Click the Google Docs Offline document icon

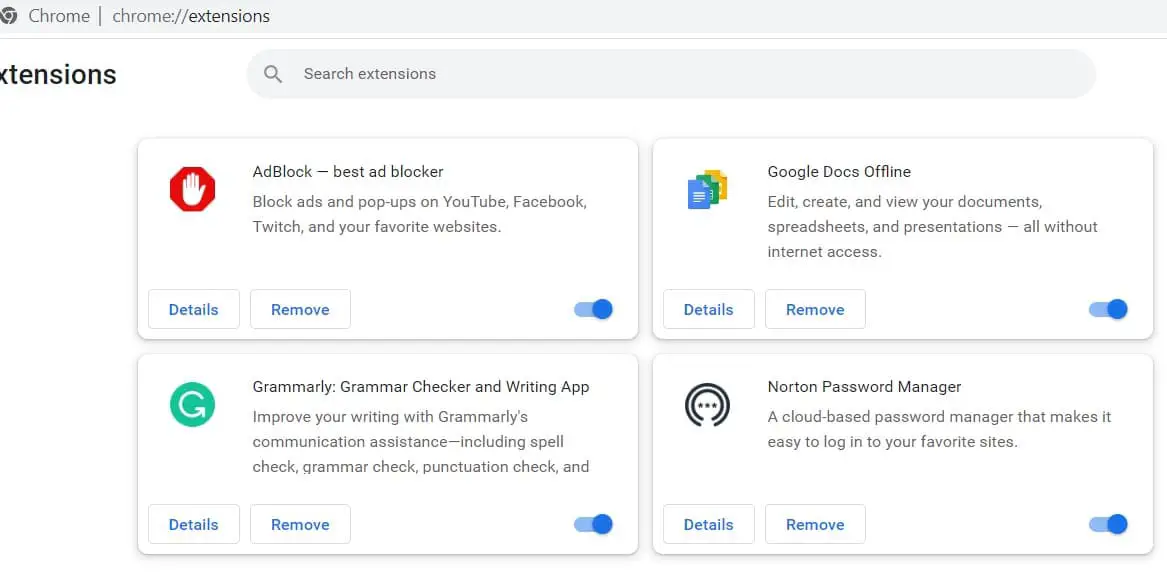[707, 189]
